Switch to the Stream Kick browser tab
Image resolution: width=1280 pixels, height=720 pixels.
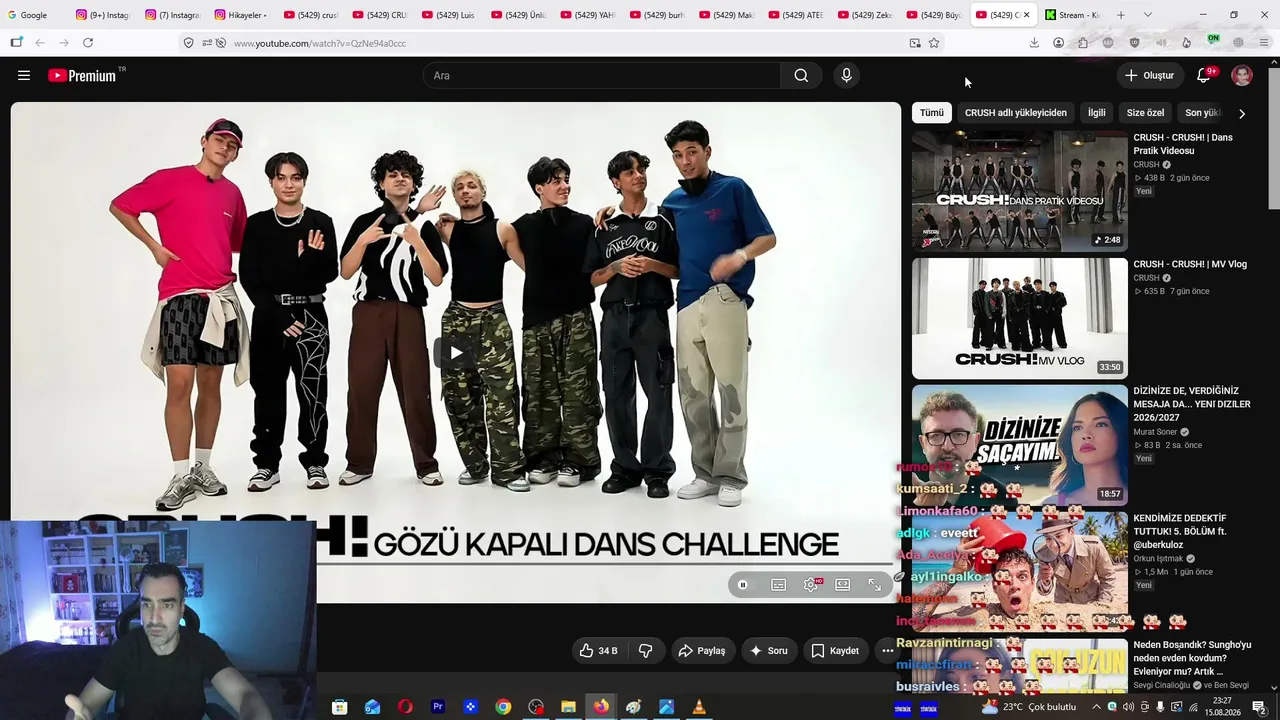[x=1071, y=15]
